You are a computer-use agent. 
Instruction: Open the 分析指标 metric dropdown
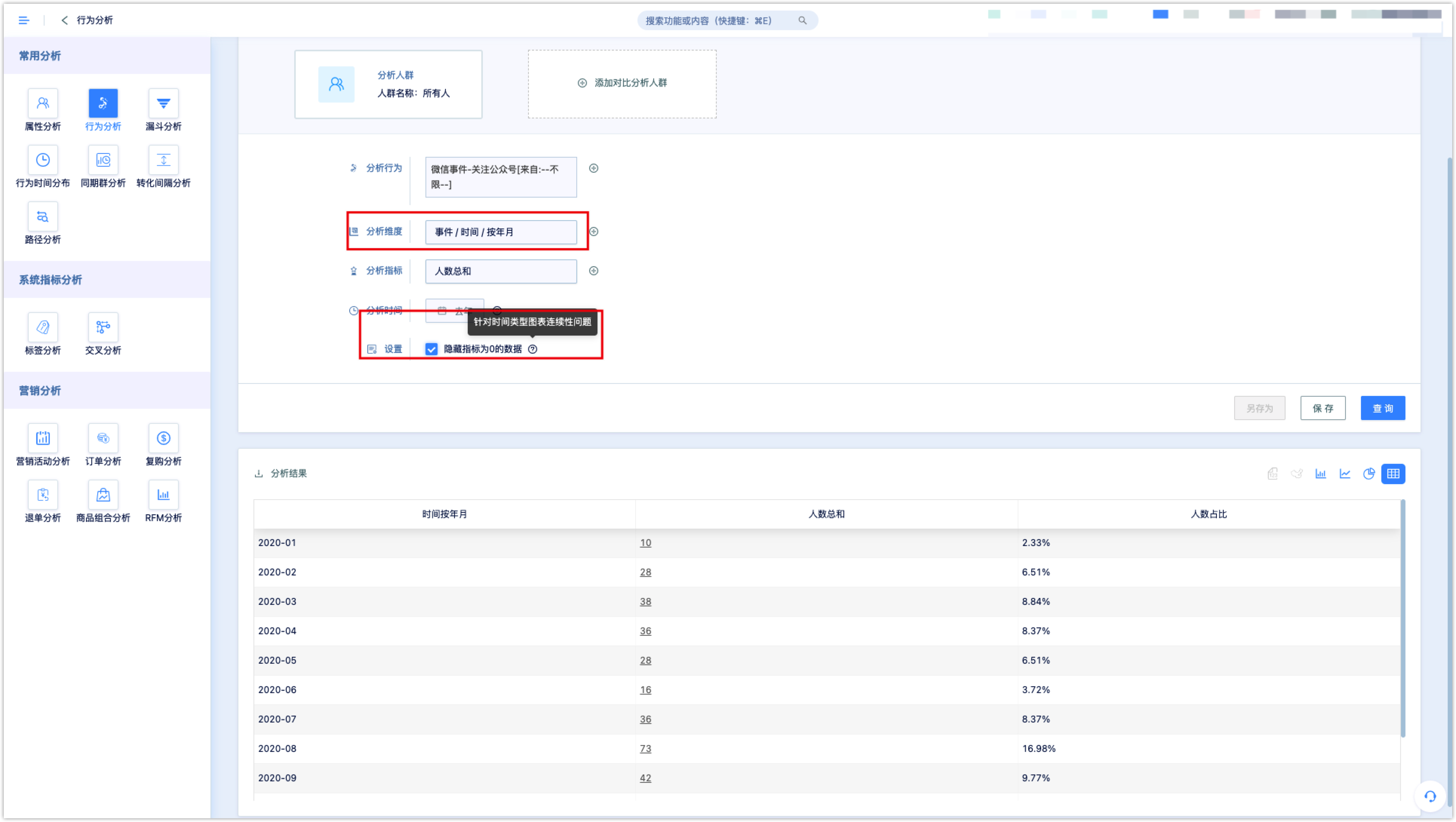click(x=501, y=271)
